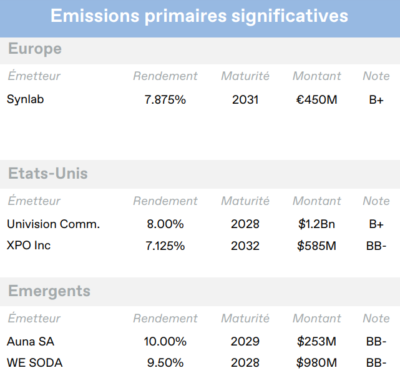
Task: Click the Maturité header under Etats-Unis
Action: tap(245, 201)
